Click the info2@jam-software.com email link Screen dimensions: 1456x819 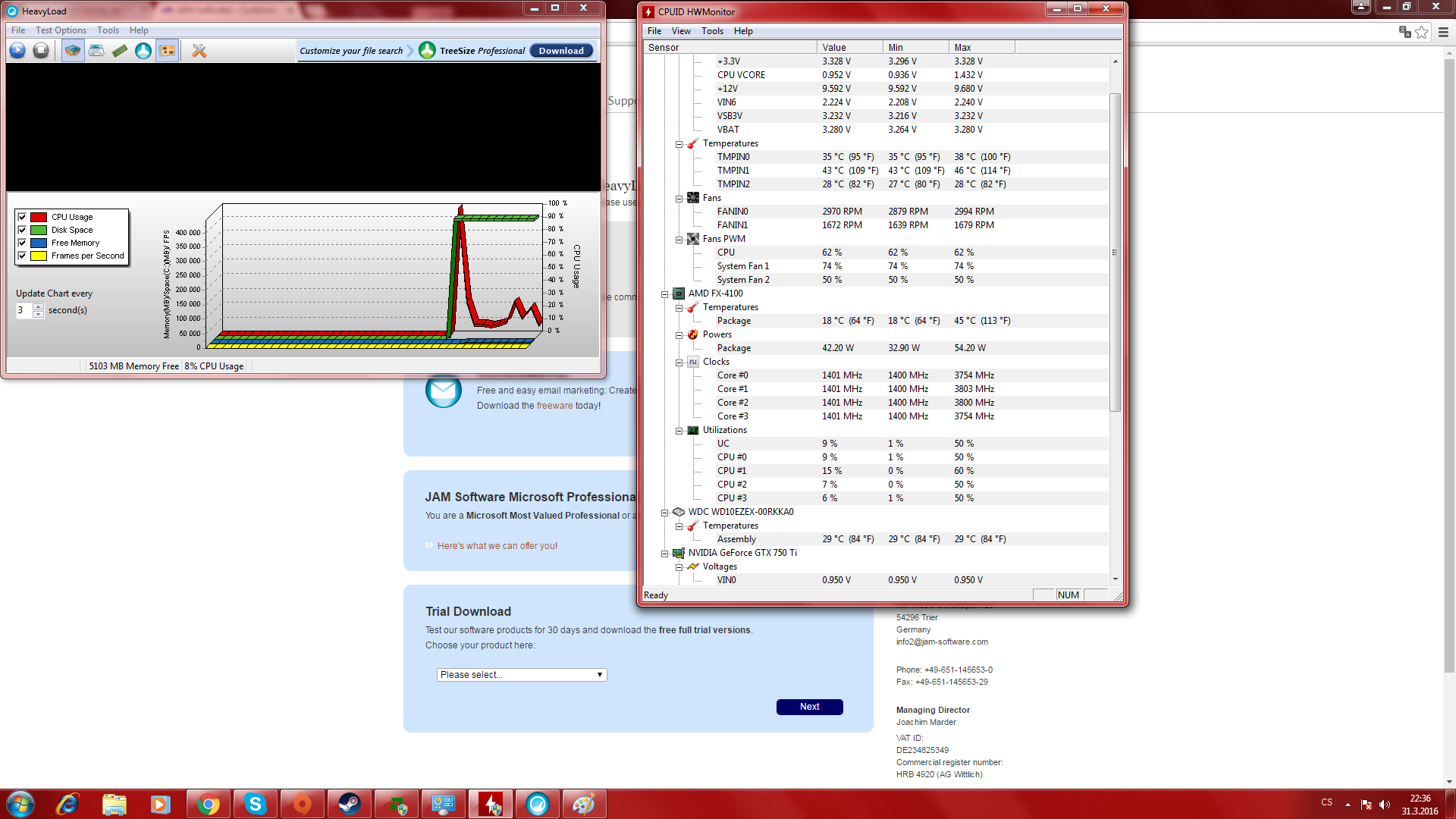pyautogui.click(x=942, y=642)
